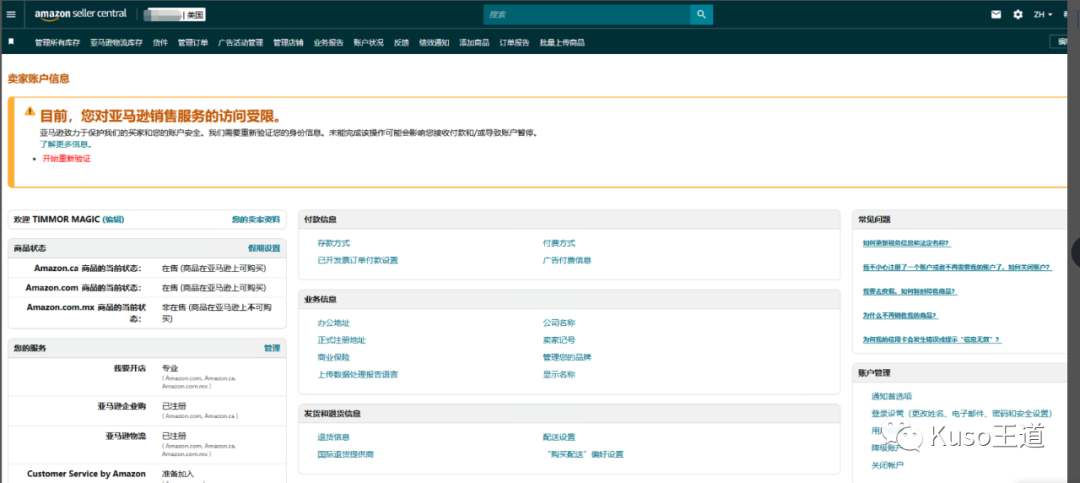Open 管理您的品牌 link
This screenshot has height=483, width=1080.
(x=567, y=358)
